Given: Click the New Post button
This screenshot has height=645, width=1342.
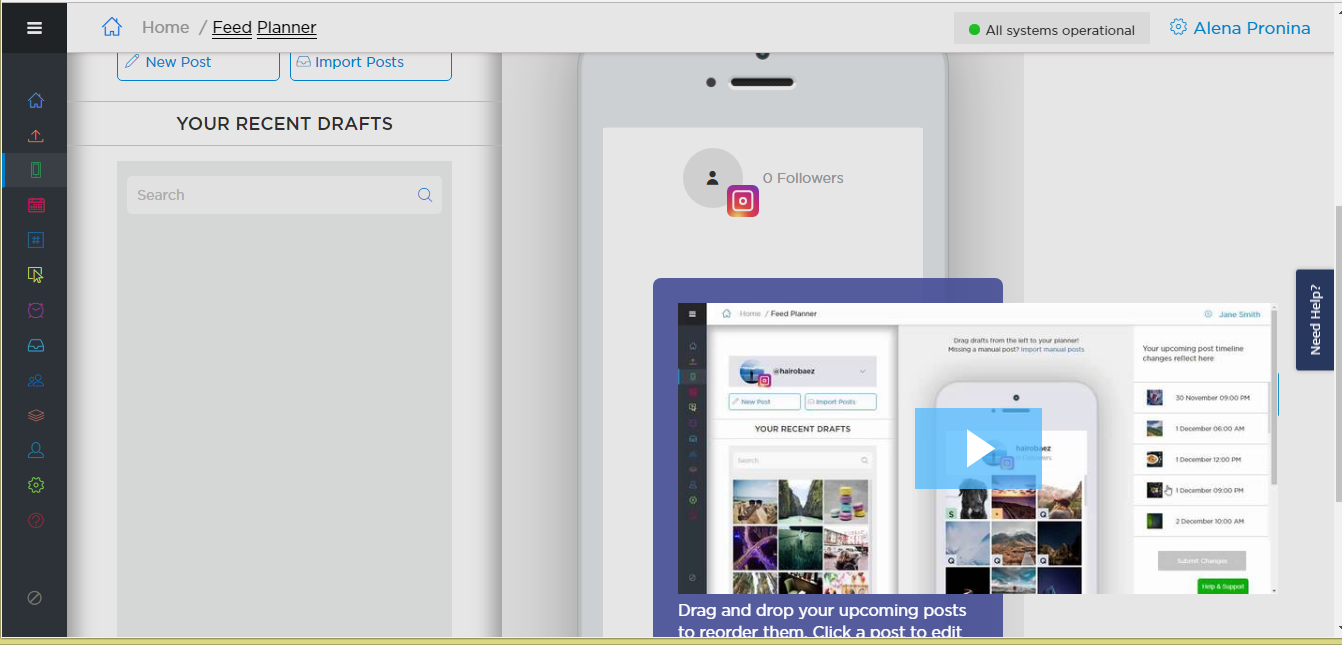Looking at the screenshot, I should pos(198,62).
